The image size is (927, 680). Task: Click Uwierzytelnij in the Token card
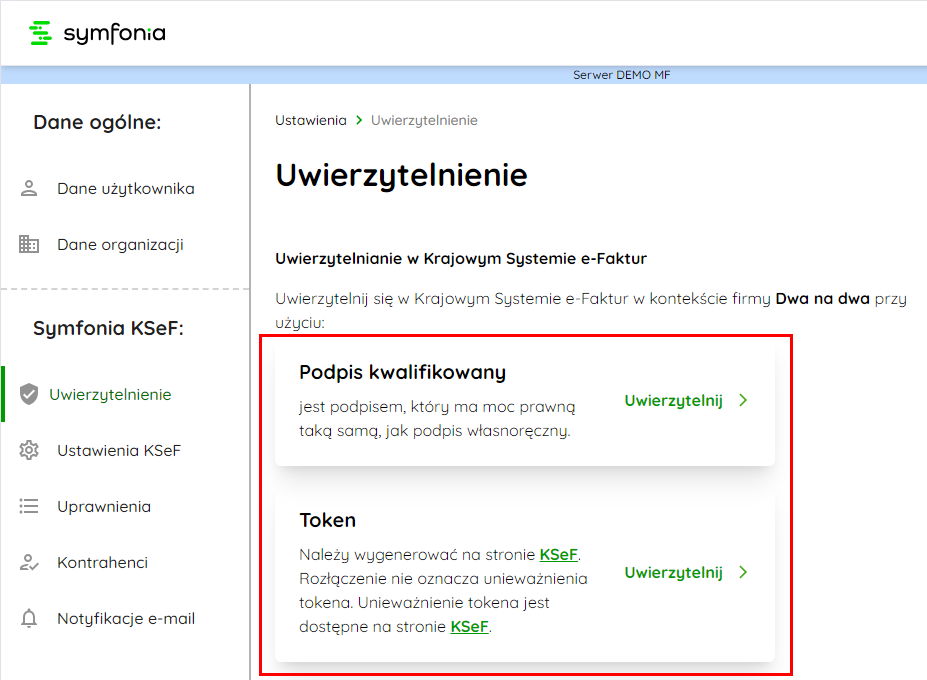coord(673,573)
